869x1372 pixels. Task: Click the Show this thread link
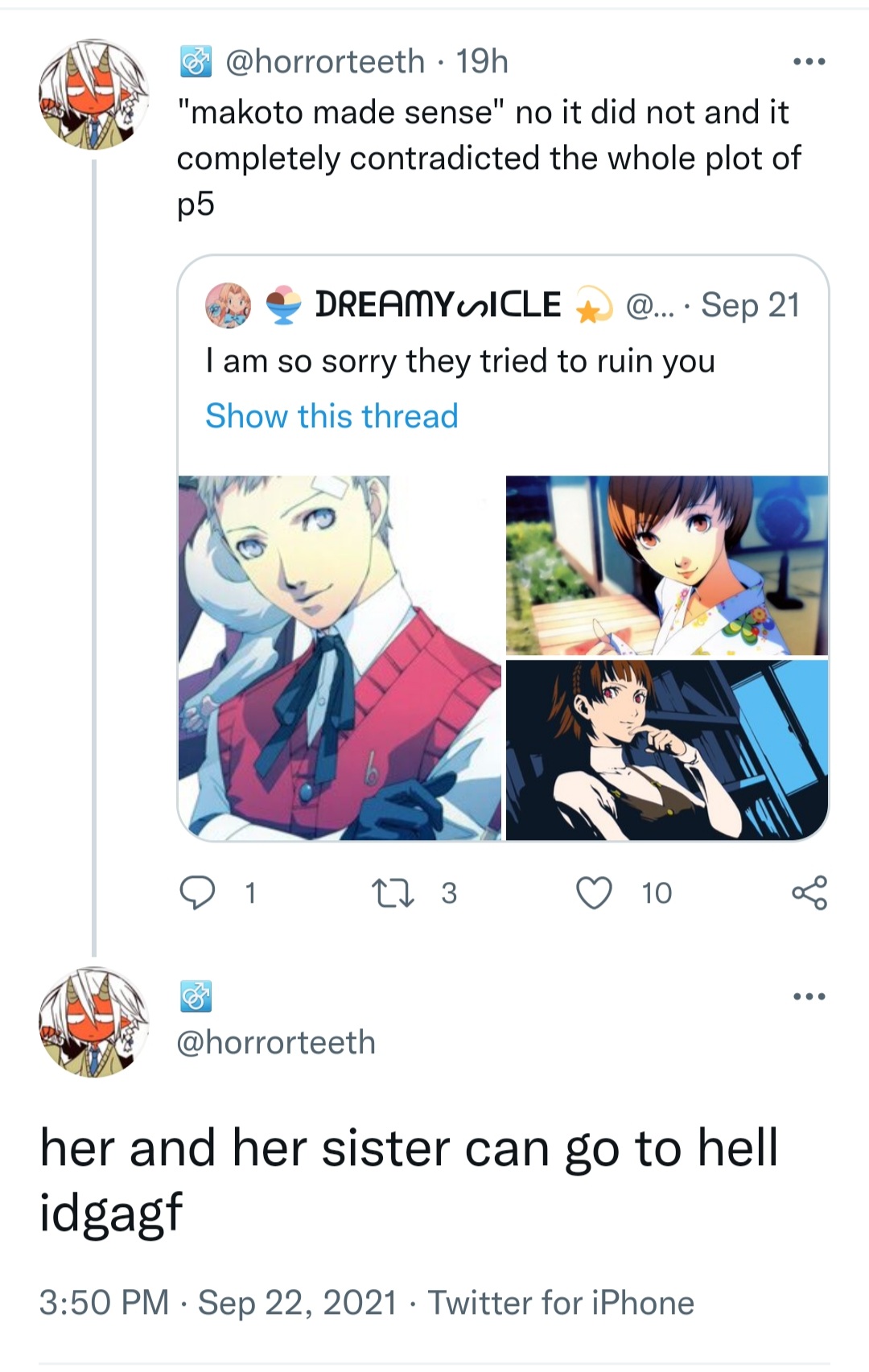point(332,416)
